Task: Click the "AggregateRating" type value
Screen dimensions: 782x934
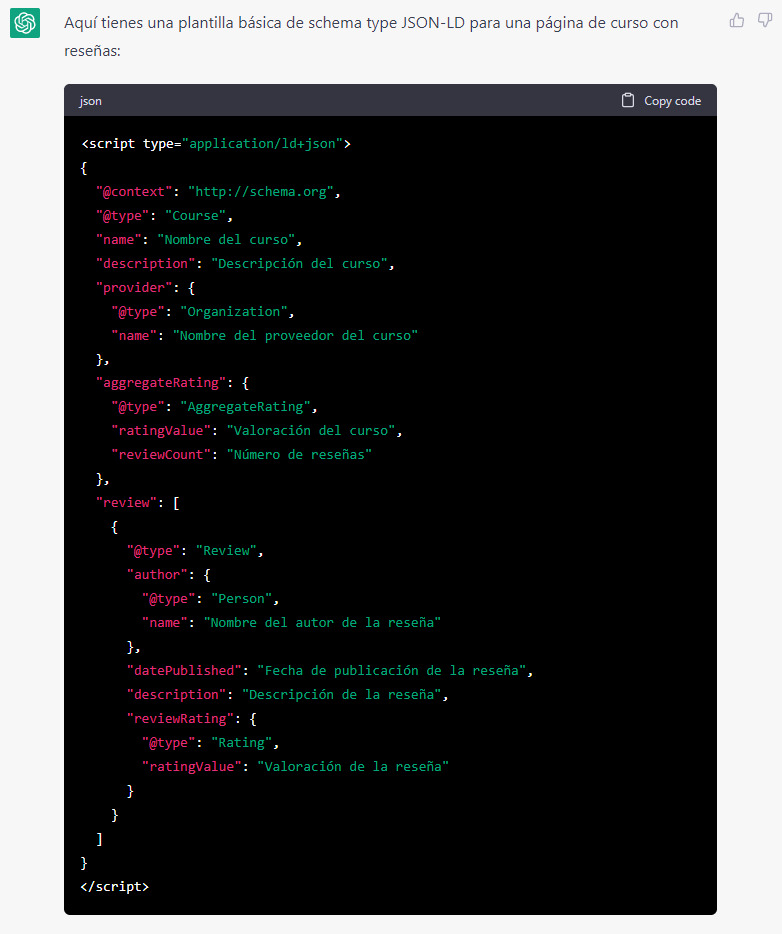Action: click(245, 407)
